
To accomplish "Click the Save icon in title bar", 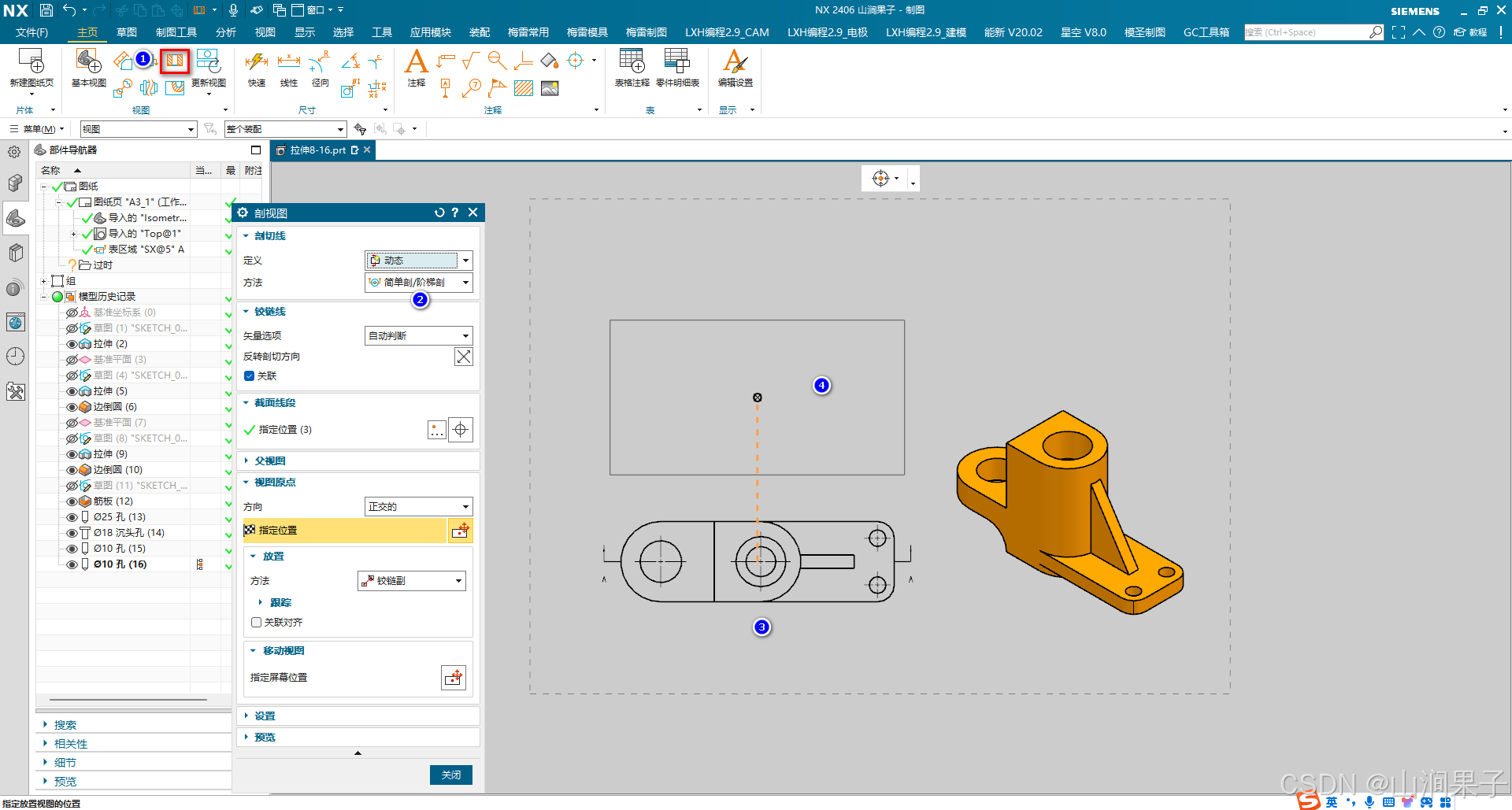I will tap(46, 10).
